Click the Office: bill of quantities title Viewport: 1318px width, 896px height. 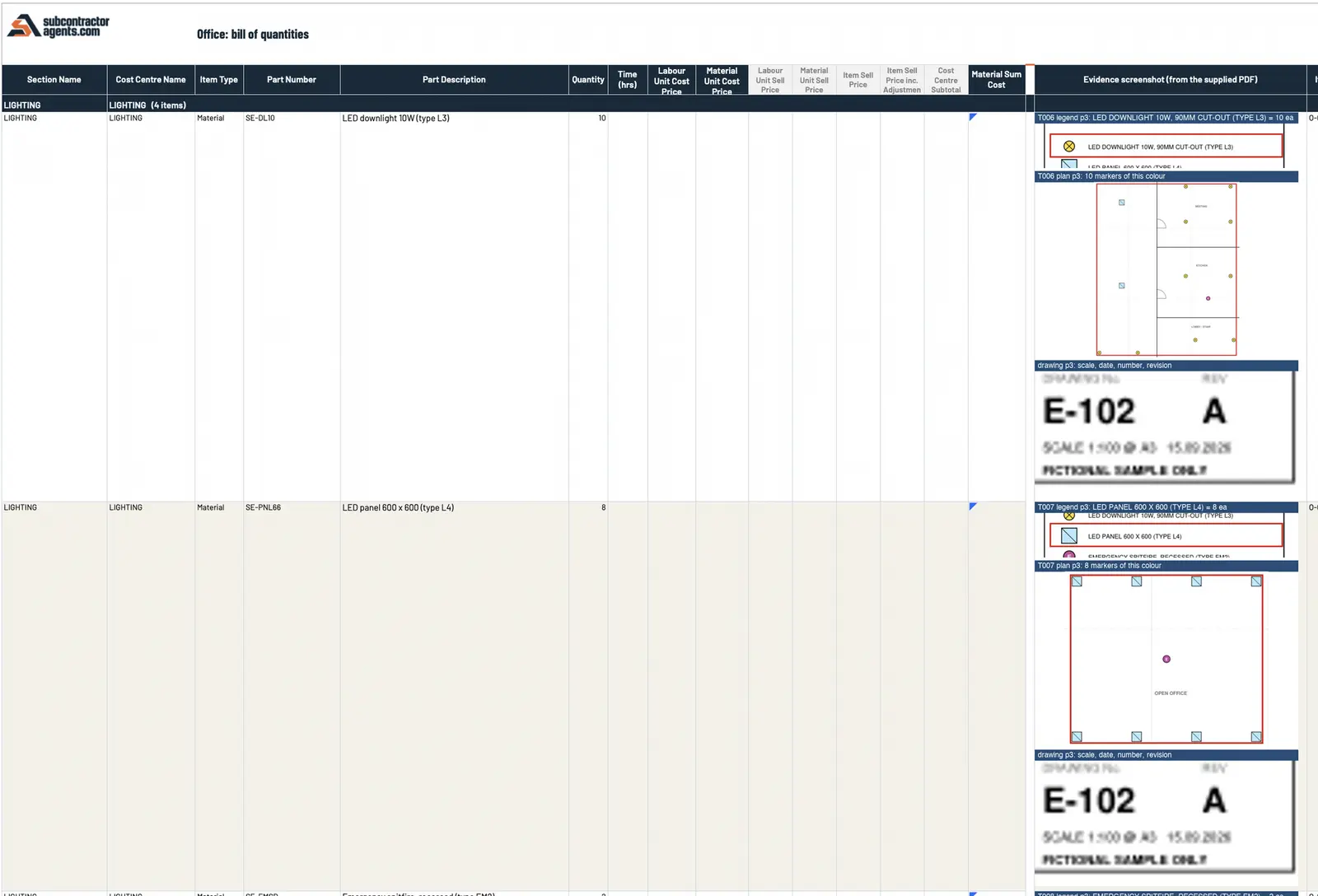[253, 35]
